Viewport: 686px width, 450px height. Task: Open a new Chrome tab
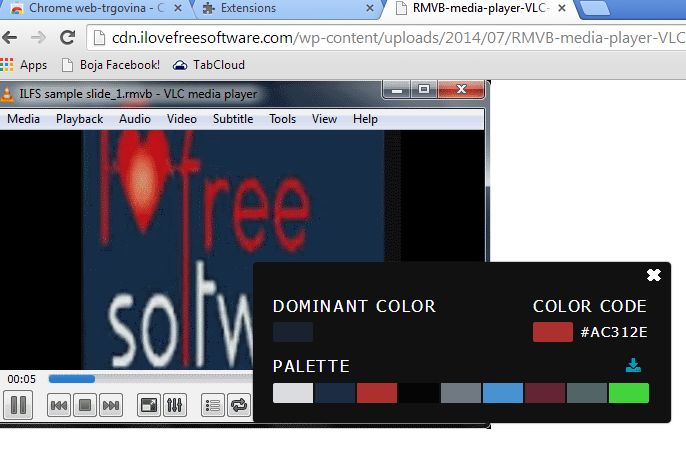coord(594,8)
